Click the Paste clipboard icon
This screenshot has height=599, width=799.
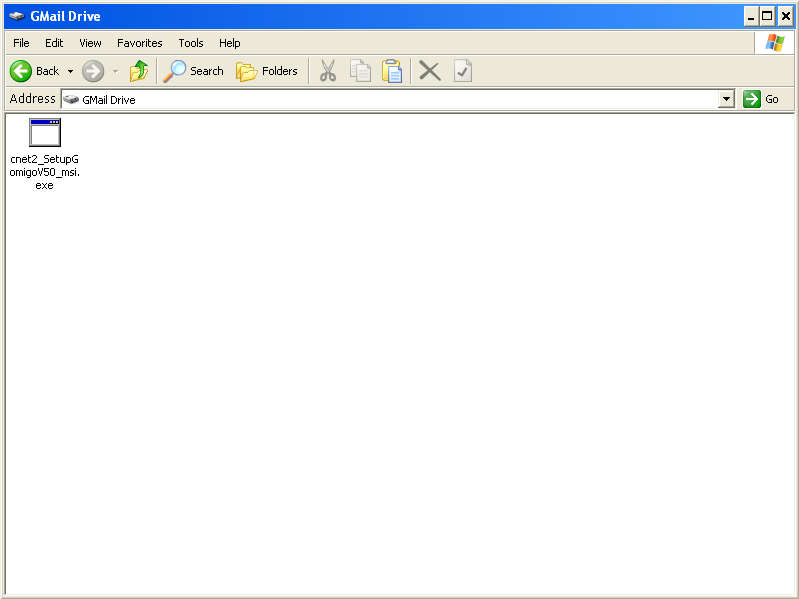pyautogui.click(x=392, y=71)
